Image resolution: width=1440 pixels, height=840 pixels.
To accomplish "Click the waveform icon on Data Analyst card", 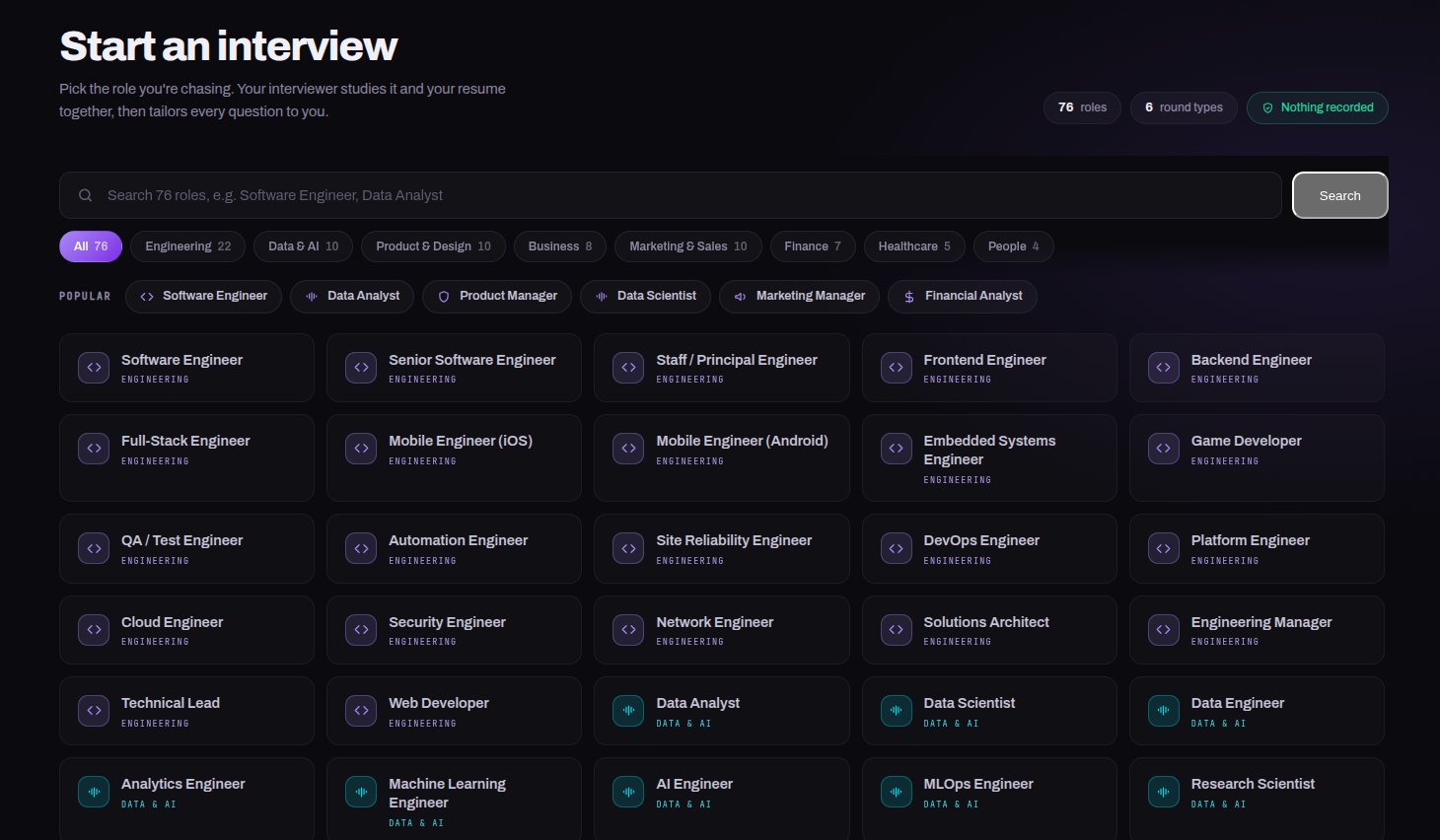I will (x=628, y=711).
